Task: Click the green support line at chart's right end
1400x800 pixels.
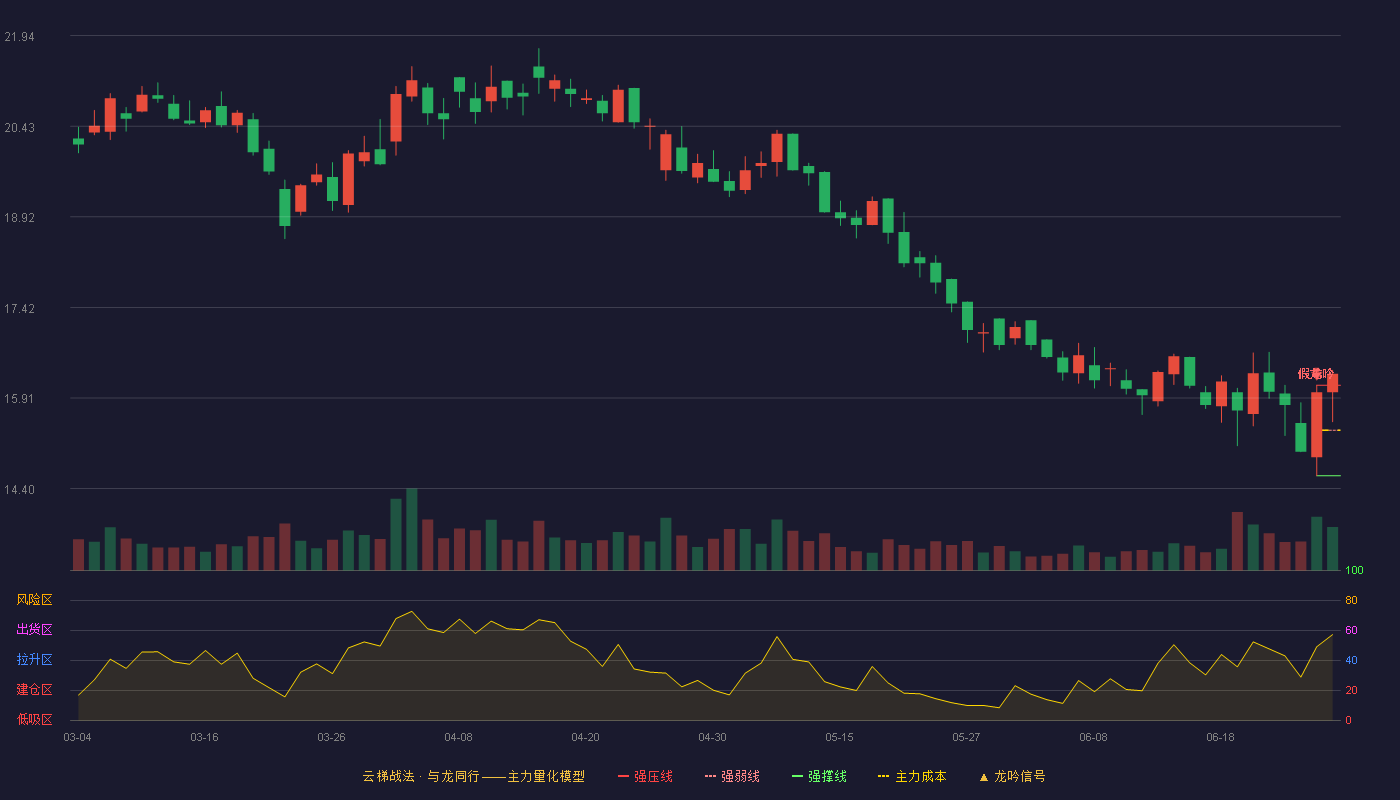Action: 1328,476
